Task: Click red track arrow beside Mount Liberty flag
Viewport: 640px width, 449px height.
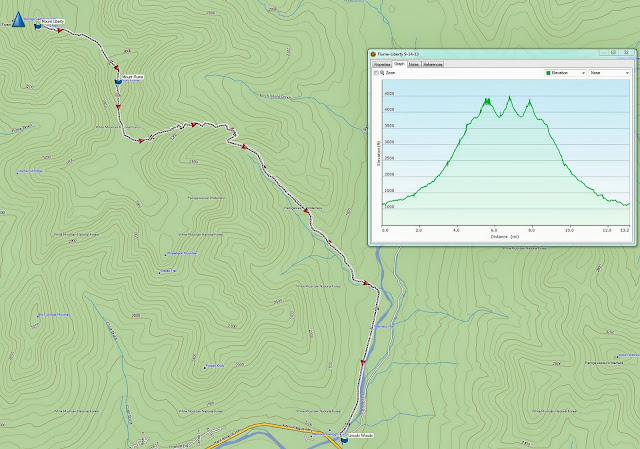Action: coord(60,31)
